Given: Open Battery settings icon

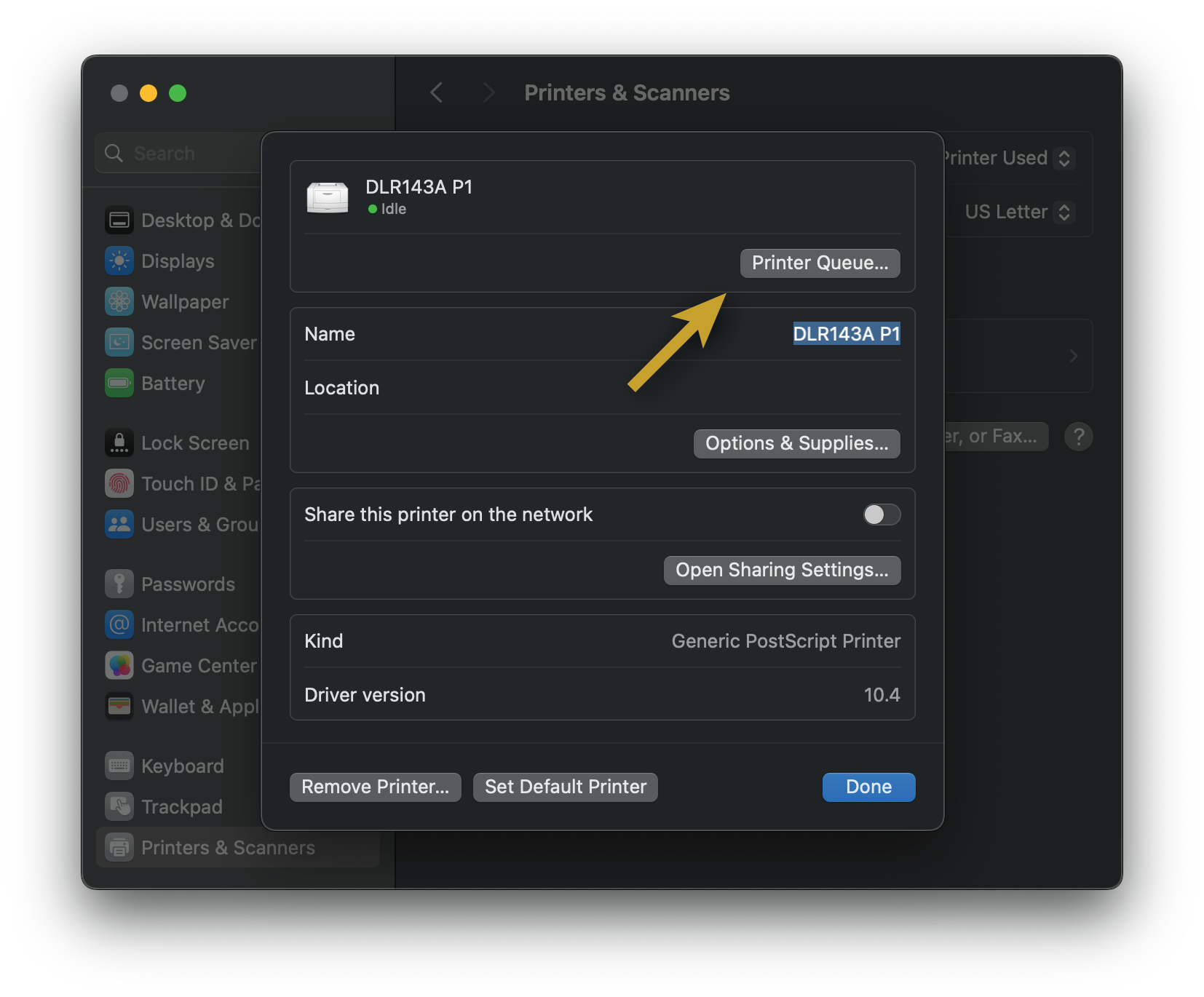Looking at the screenshot, I should (119, 384).
